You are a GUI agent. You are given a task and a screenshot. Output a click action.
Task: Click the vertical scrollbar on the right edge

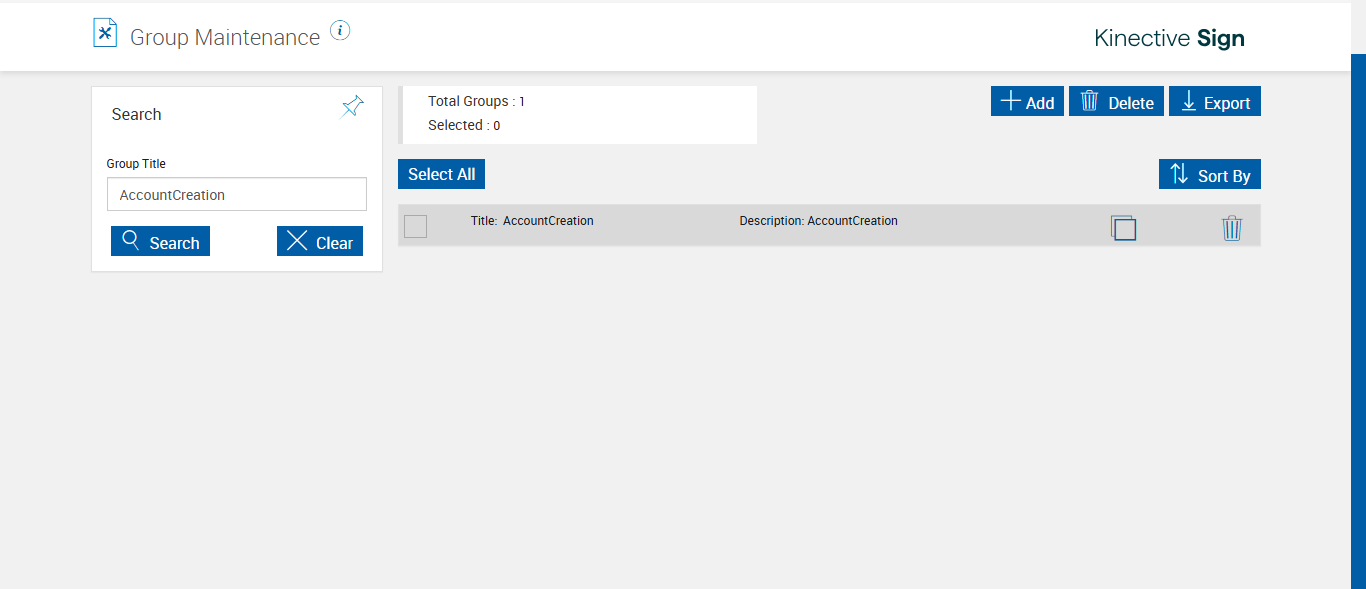point(1358,320)
